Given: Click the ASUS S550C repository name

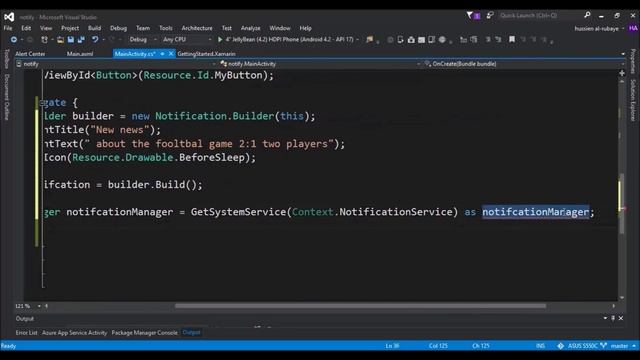Looking at the screenshot, I should [582, 346].
